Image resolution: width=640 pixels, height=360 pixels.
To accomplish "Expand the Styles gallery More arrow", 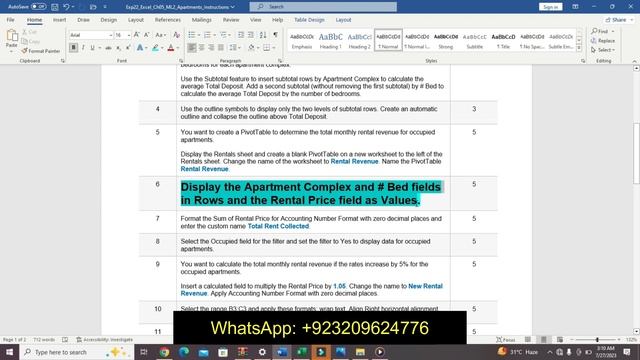I will tap(579, 48).
